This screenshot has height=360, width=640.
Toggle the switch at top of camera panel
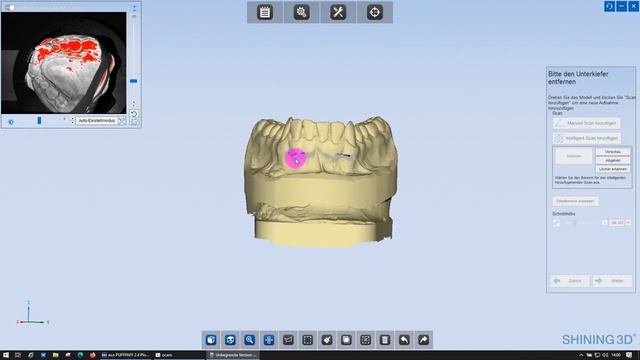pyautogui.click(x=10, y=7)
